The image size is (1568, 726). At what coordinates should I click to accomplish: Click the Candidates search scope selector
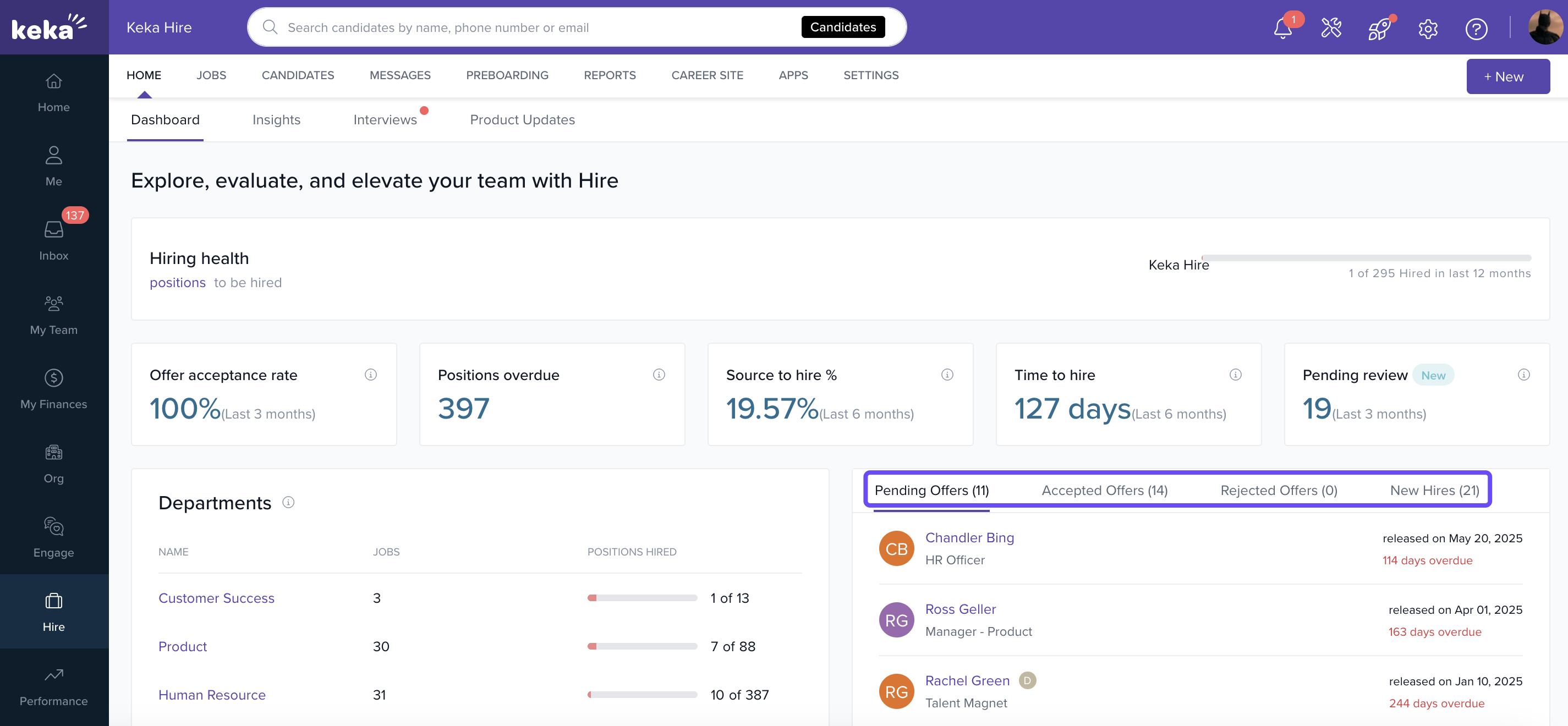842,28
